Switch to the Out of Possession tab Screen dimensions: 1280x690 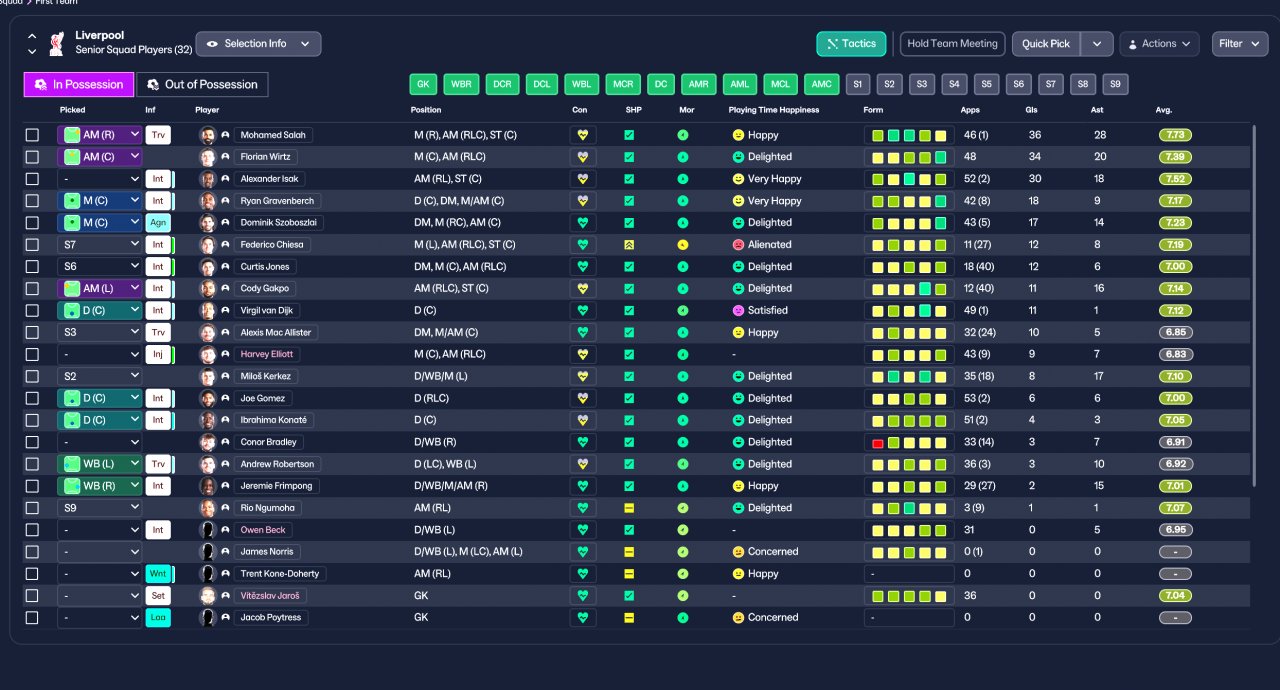click(x=202, y=85)
